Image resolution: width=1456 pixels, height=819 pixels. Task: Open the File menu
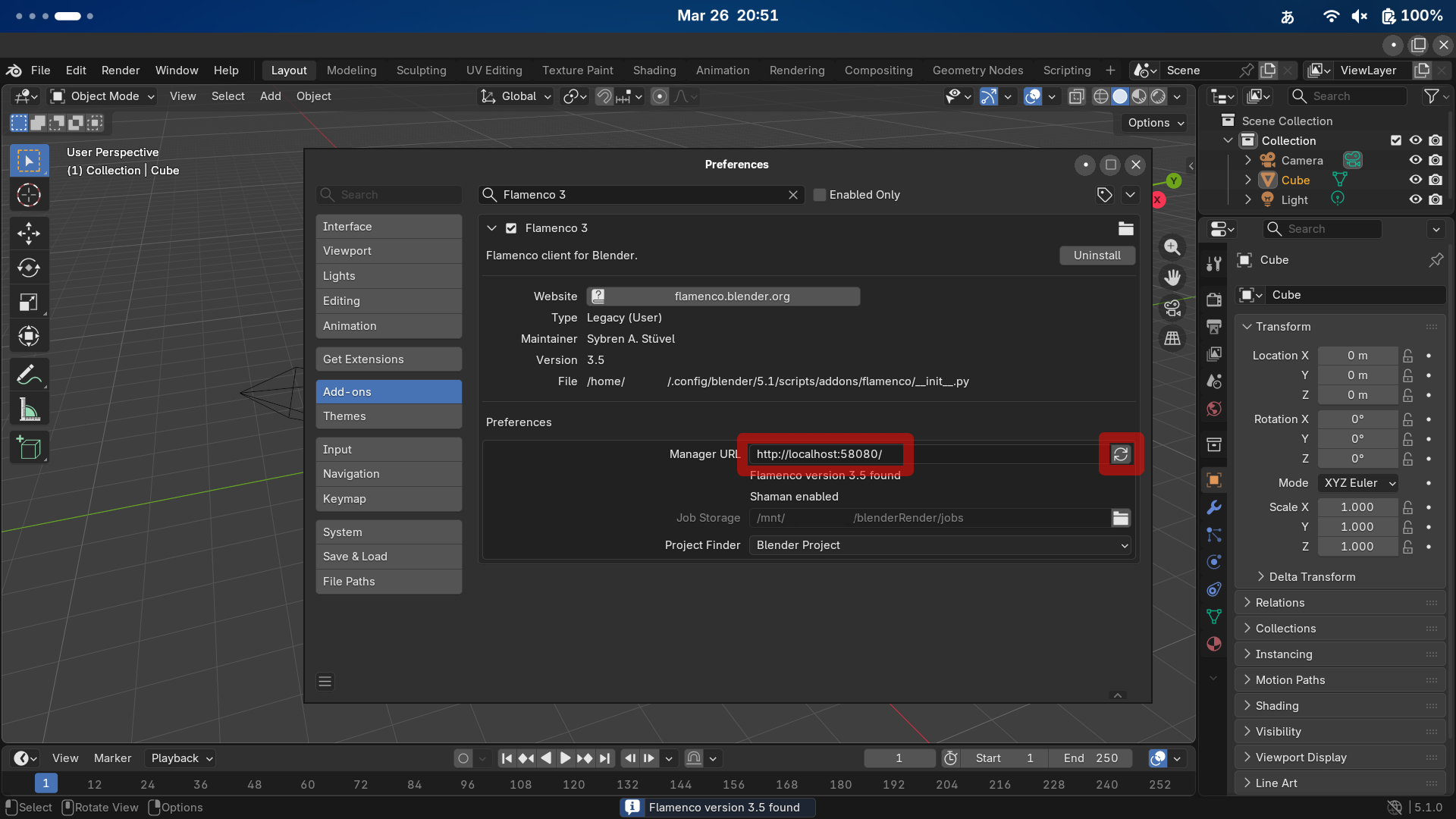tap(40, 71)
